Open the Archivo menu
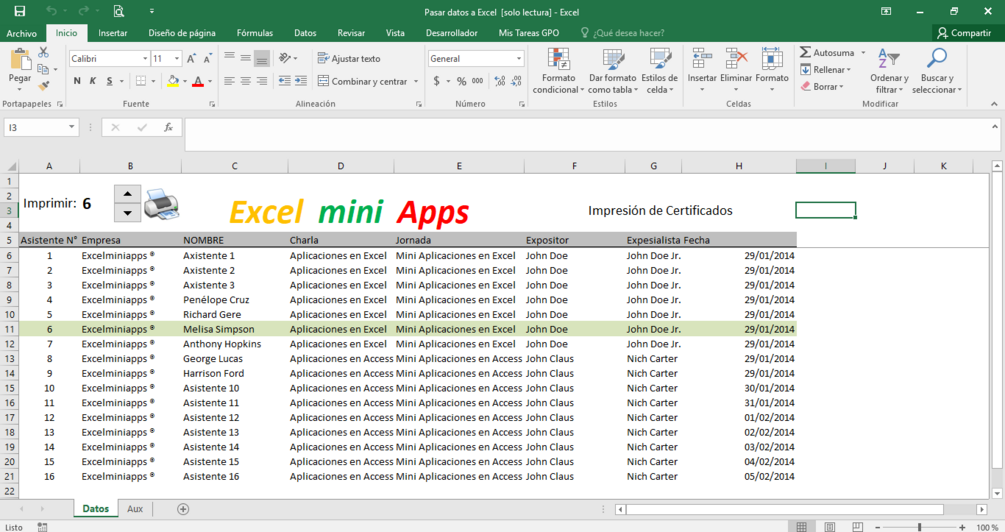The height and width of the screenshot is (532, 1005). [22, 33]
